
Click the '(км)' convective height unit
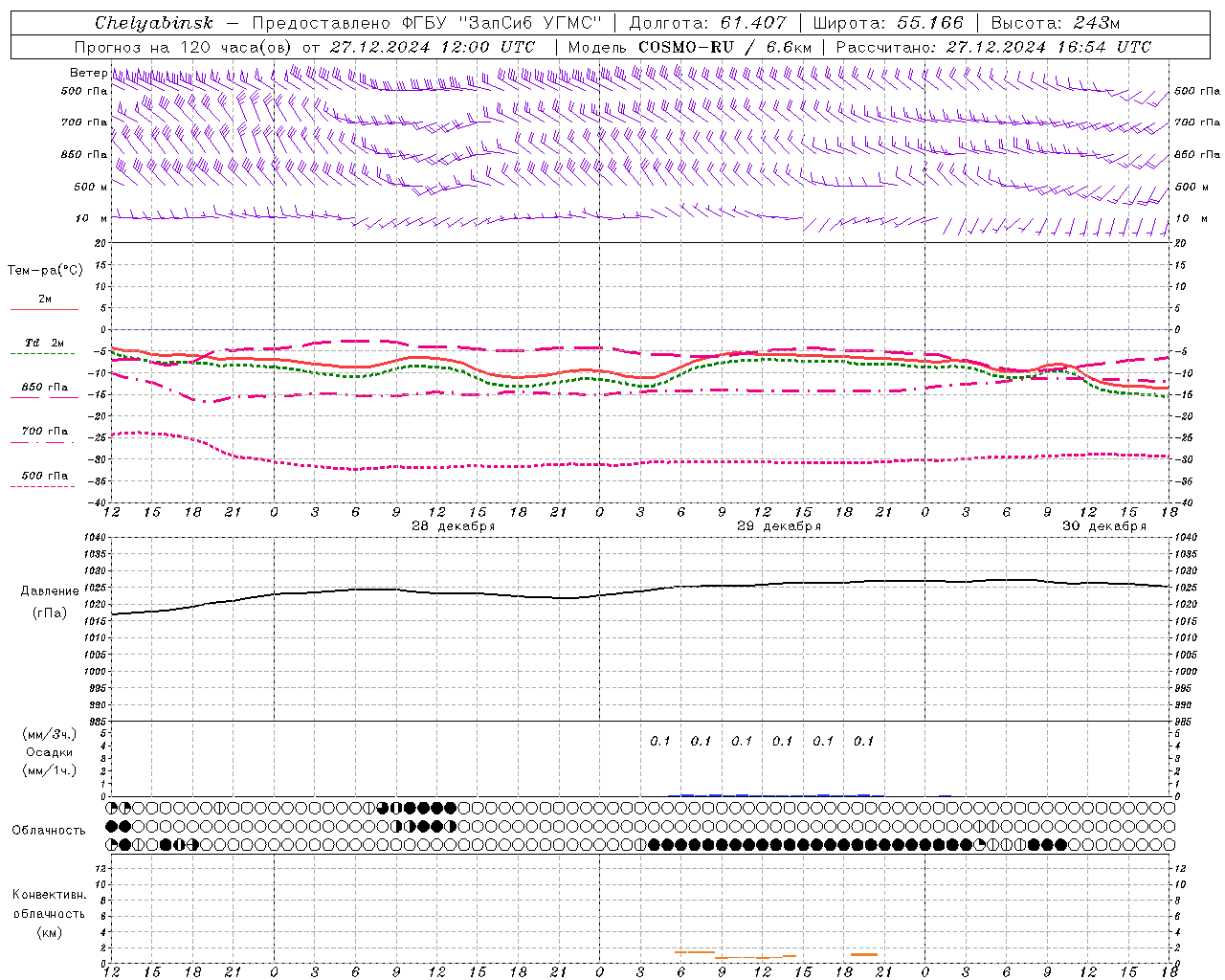(49, 932)
